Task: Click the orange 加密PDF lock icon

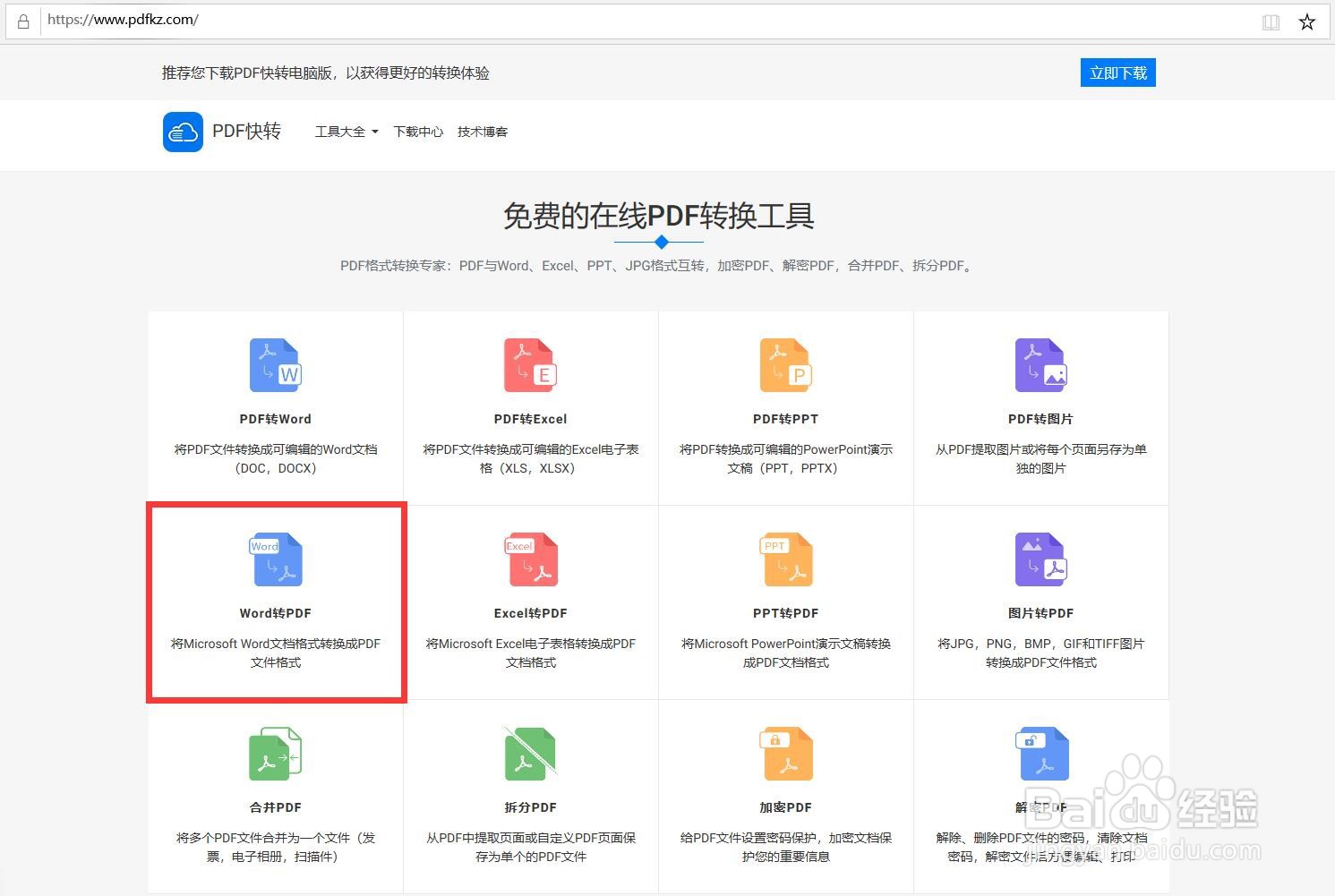Action: pos(786,754)
